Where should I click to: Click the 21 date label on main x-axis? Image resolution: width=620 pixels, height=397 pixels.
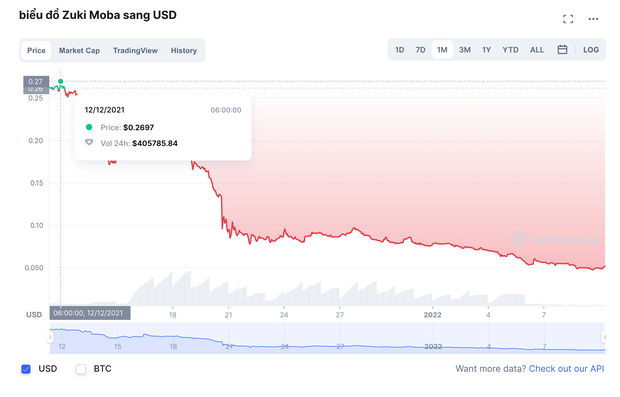(228, 315)
